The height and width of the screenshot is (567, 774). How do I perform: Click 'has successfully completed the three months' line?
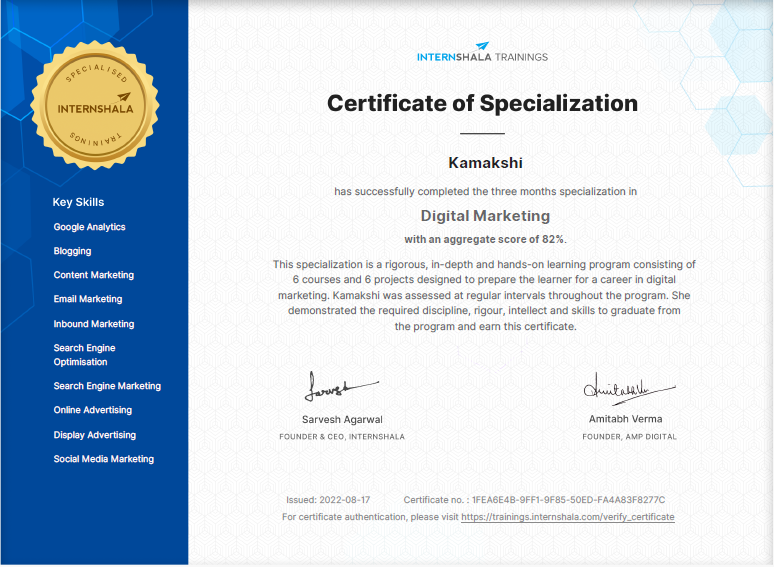485,191
